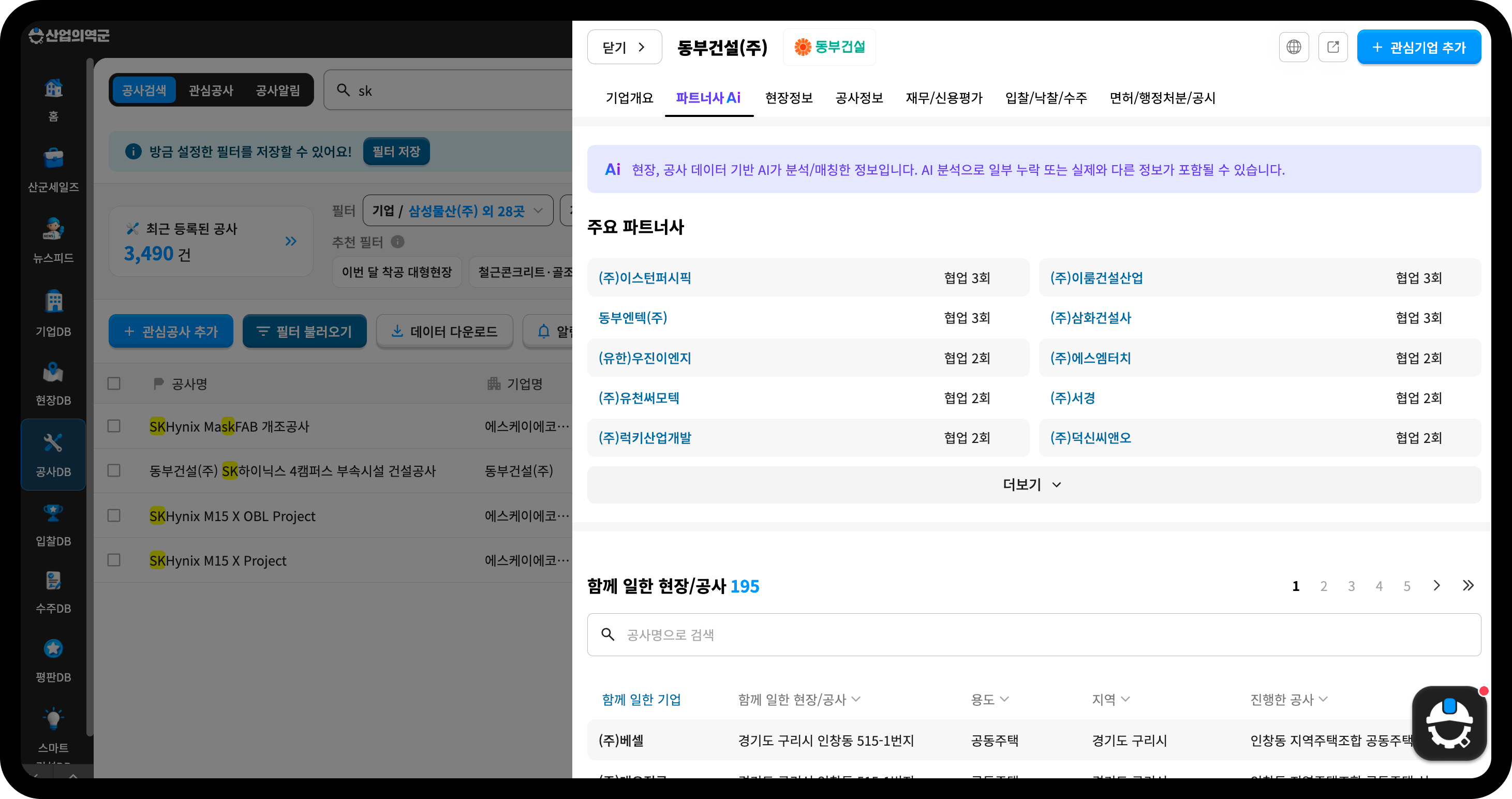The image size is (1512, 799).
Task: Click the sidebar vertical scrollbar
Action: pyautogui.click(x=89, y=397)
